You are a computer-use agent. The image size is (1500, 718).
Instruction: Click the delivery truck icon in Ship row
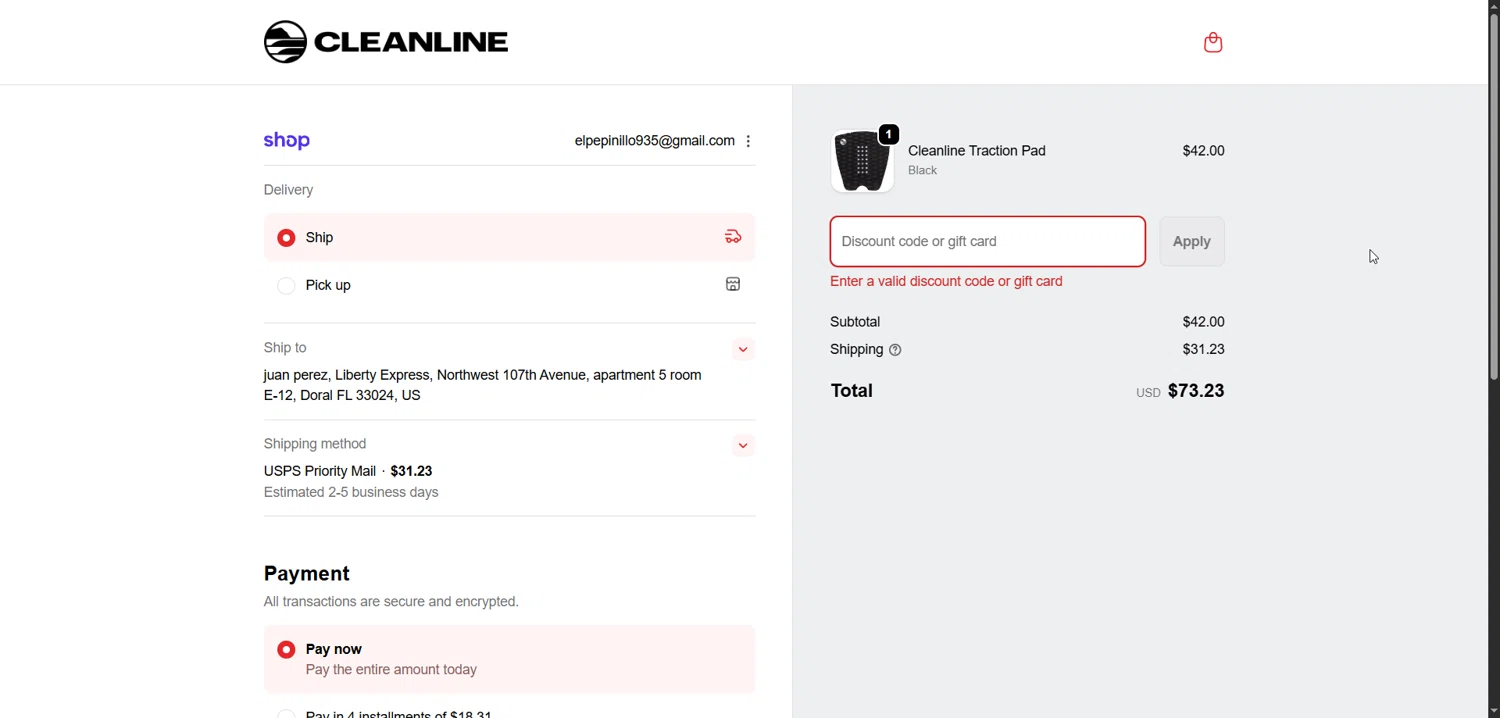click(x=733, y=237)
